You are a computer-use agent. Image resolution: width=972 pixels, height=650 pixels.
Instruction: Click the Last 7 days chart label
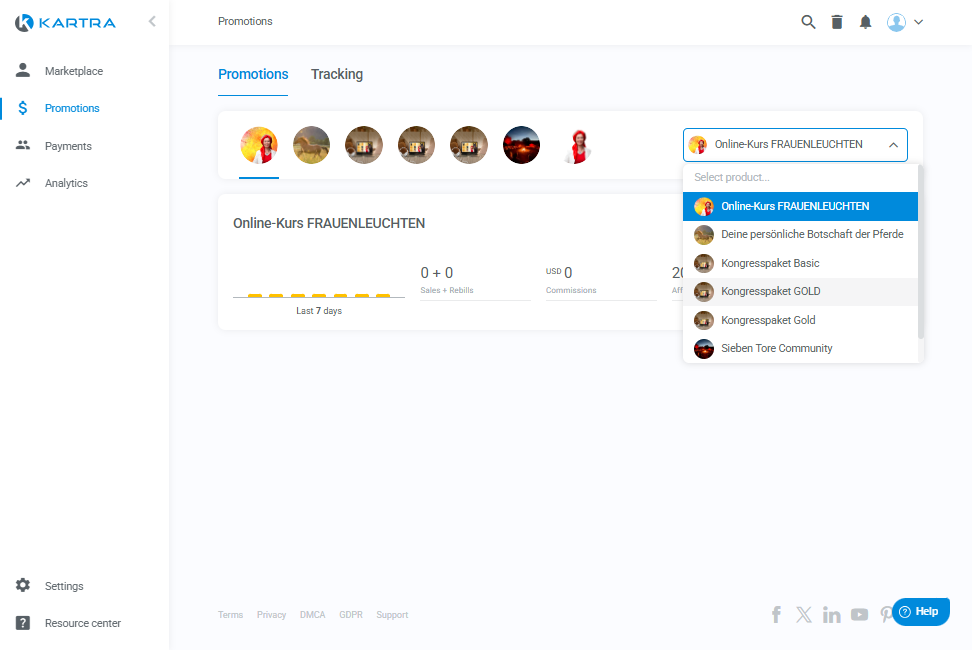[319, 311]
